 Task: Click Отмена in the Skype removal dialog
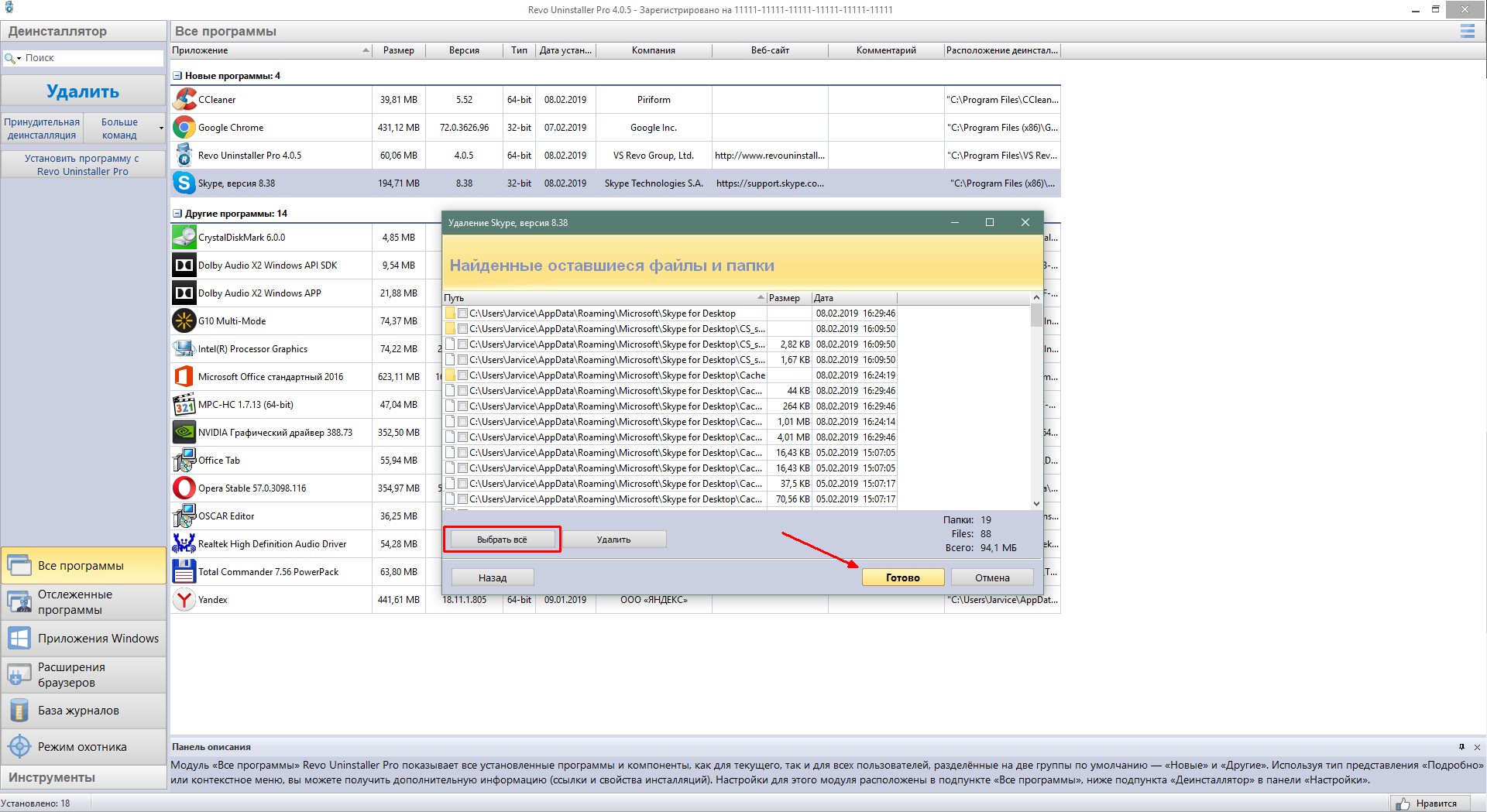click(992, 577)
